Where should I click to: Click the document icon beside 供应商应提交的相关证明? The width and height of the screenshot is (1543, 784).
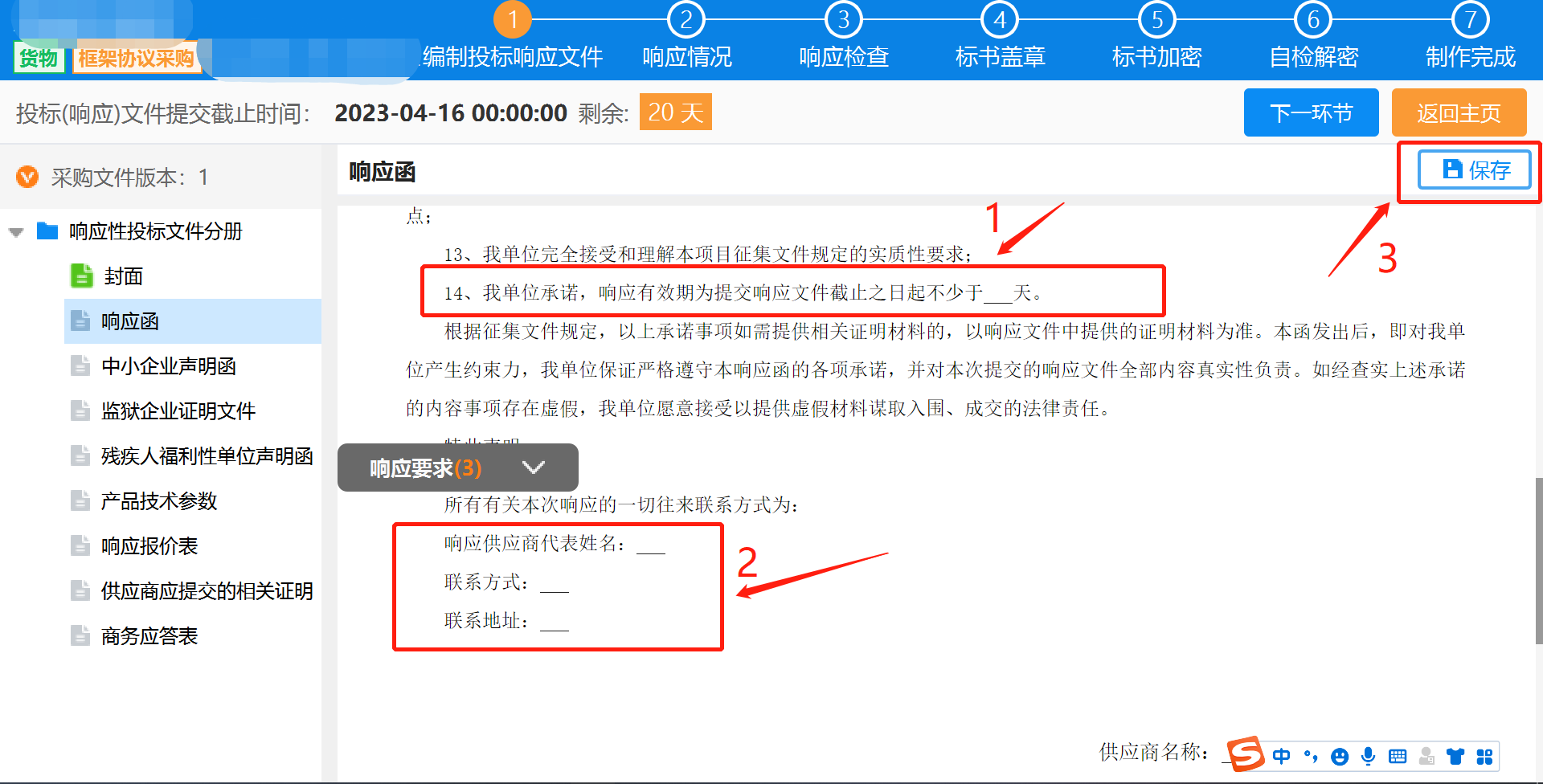(80, 590)
